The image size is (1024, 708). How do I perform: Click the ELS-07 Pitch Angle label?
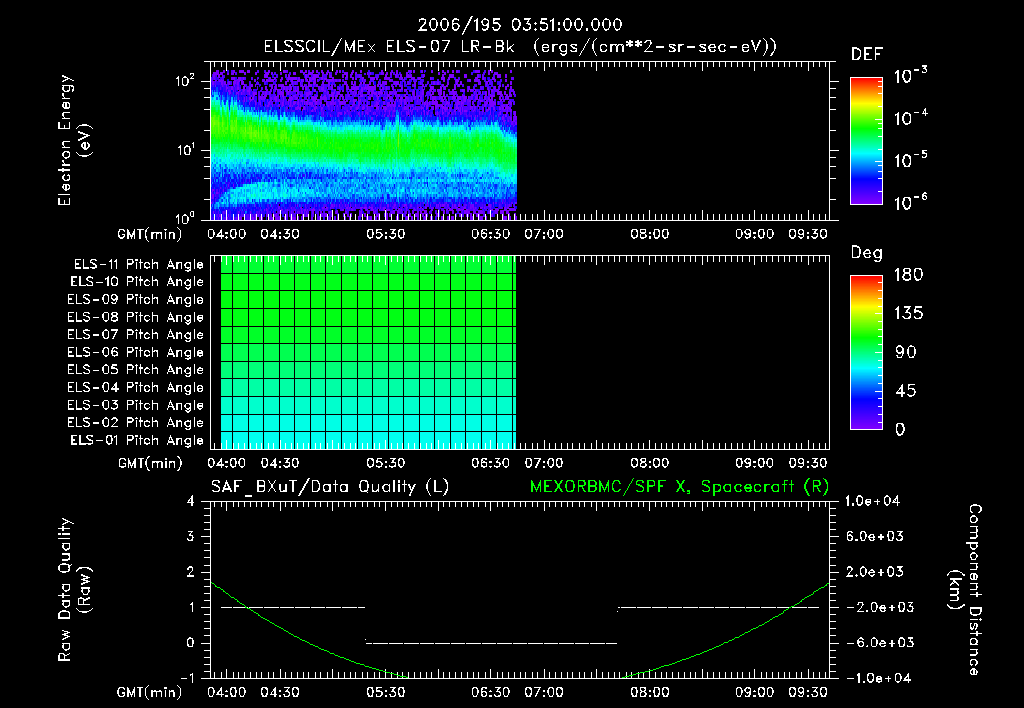[135, 335]
